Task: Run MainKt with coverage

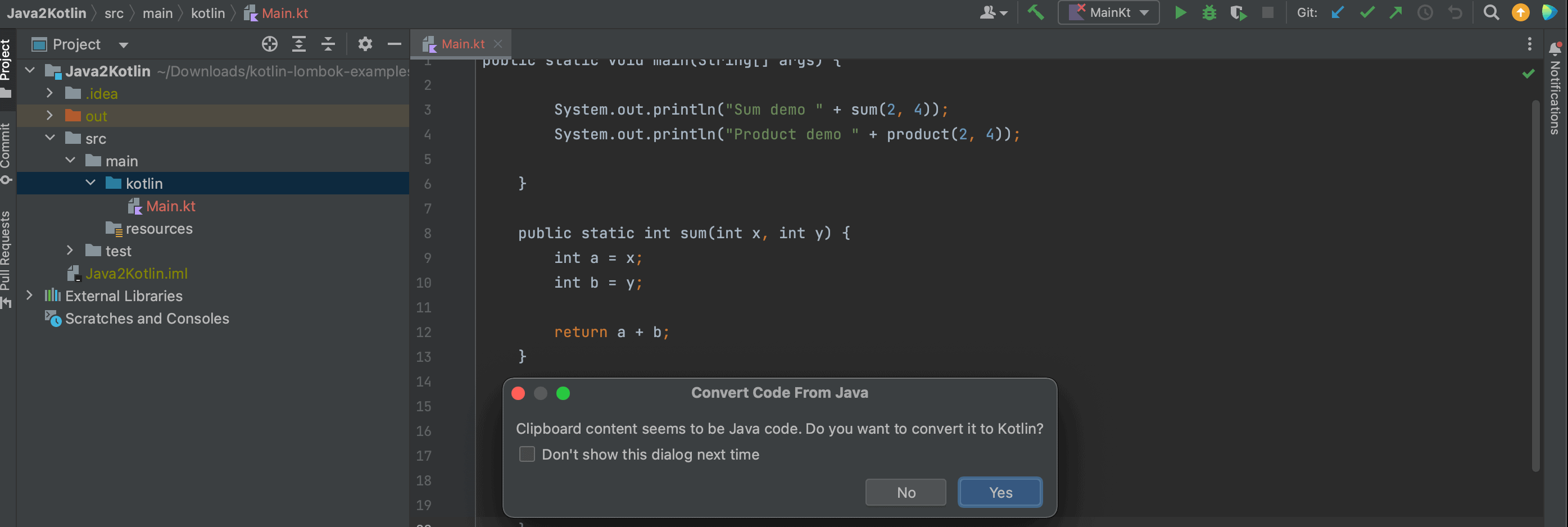Action: 1238,12
